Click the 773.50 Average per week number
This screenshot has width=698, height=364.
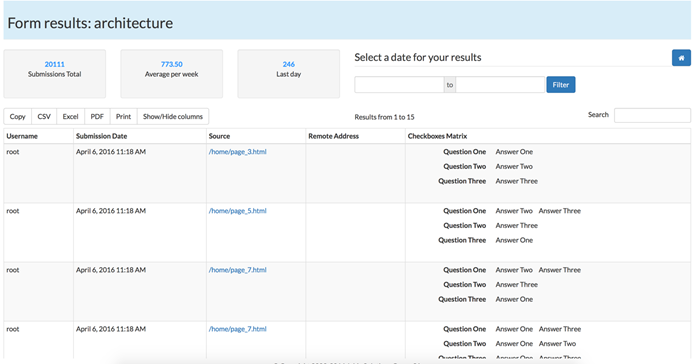point(172,64)
